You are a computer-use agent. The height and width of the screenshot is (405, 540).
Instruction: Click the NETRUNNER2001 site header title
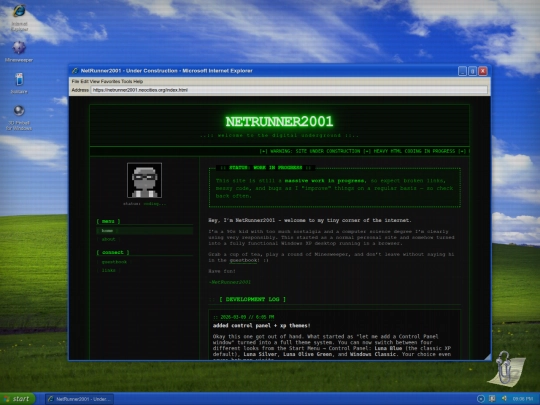tap(279, 121)
